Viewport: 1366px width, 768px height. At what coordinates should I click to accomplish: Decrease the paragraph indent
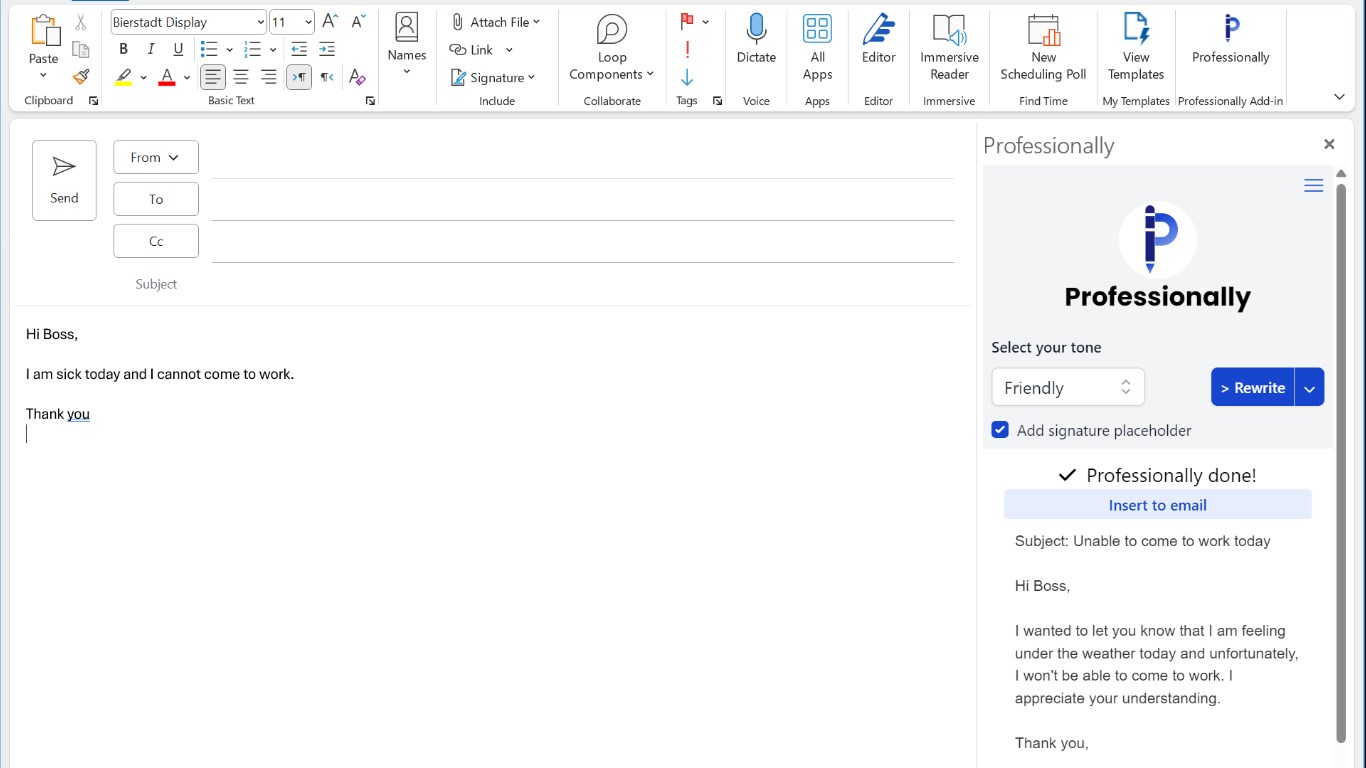tap(299, 50)
